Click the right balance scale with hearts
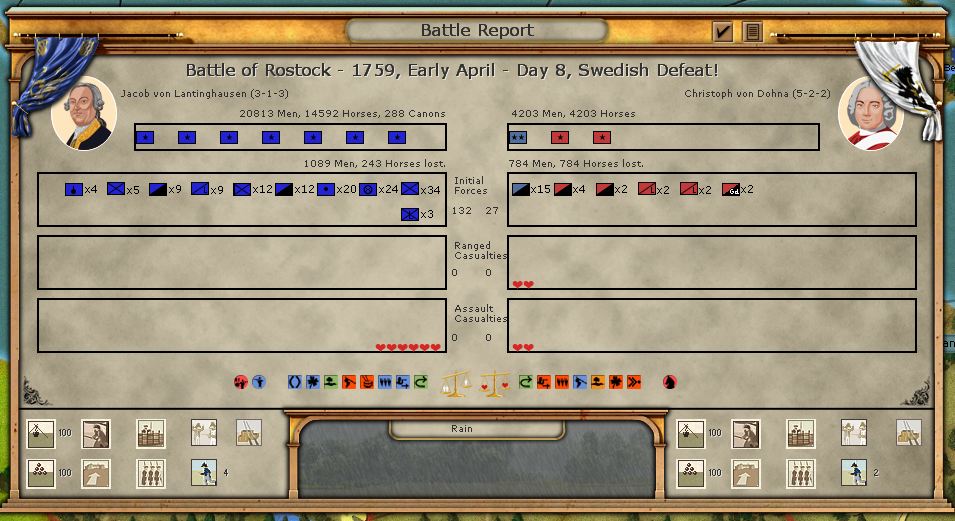 pyautogui.click(x=495, y=383)
